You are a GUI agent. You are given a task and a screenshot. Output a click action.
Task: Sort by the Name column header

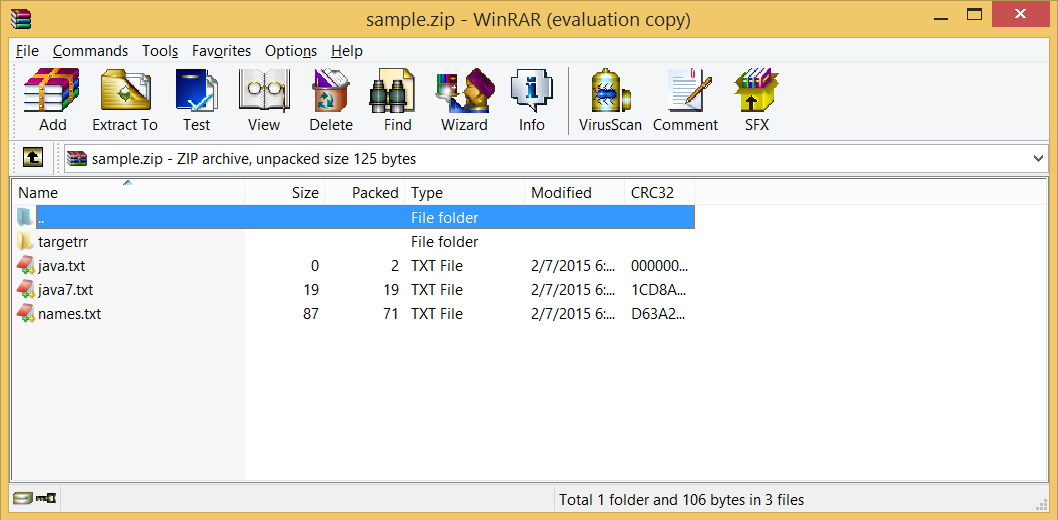click(128, 192)
